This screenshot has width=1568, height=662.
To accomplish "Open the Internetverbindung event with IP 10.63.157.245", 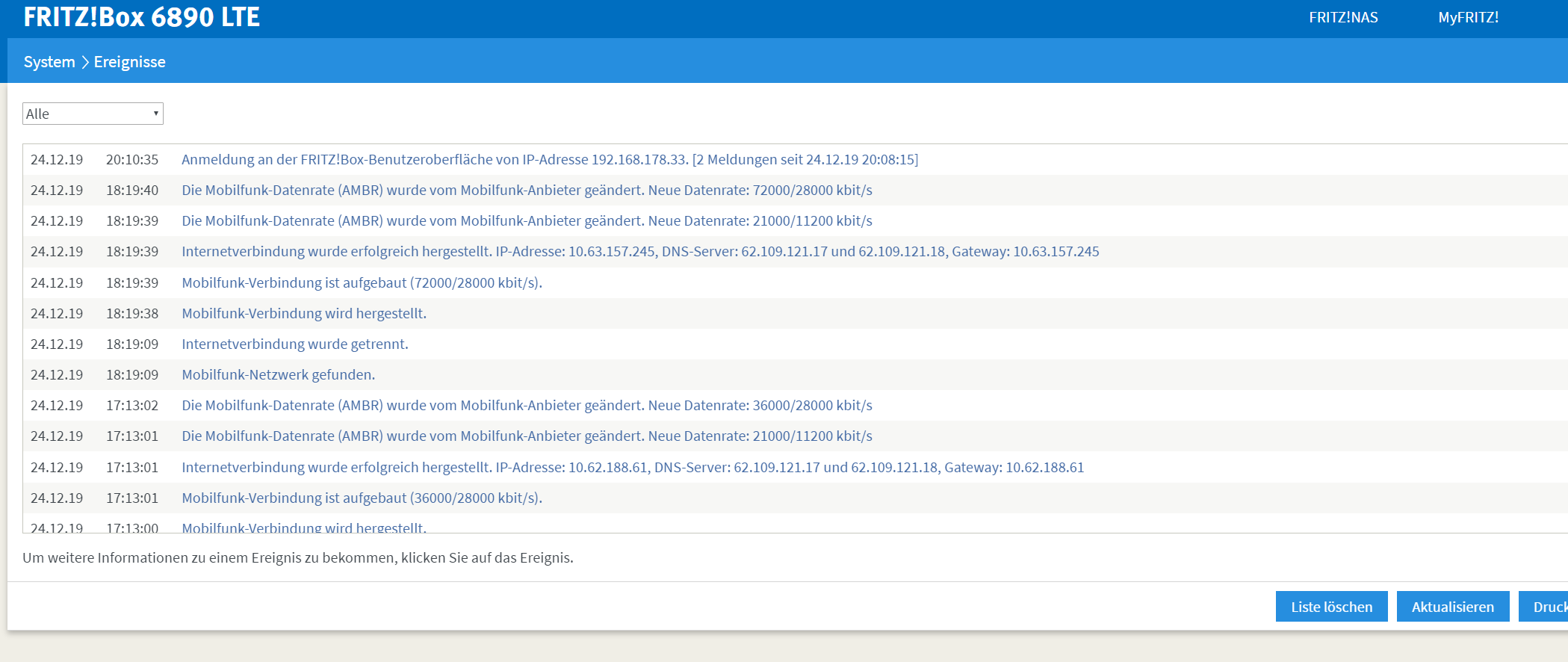I will [x=640, y=251].
